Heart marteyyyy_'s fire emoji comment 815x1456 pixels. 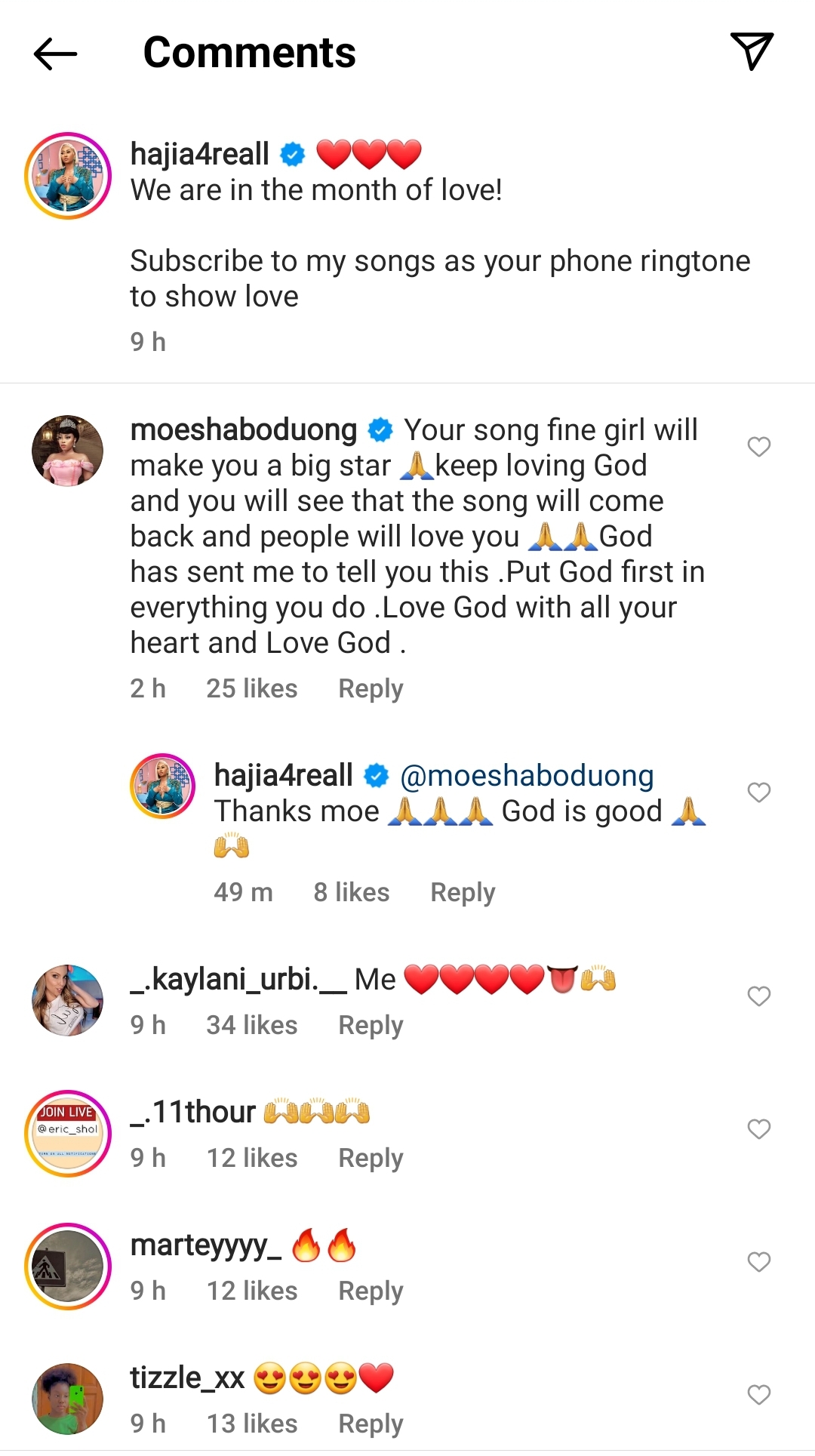pos(758,1262)
